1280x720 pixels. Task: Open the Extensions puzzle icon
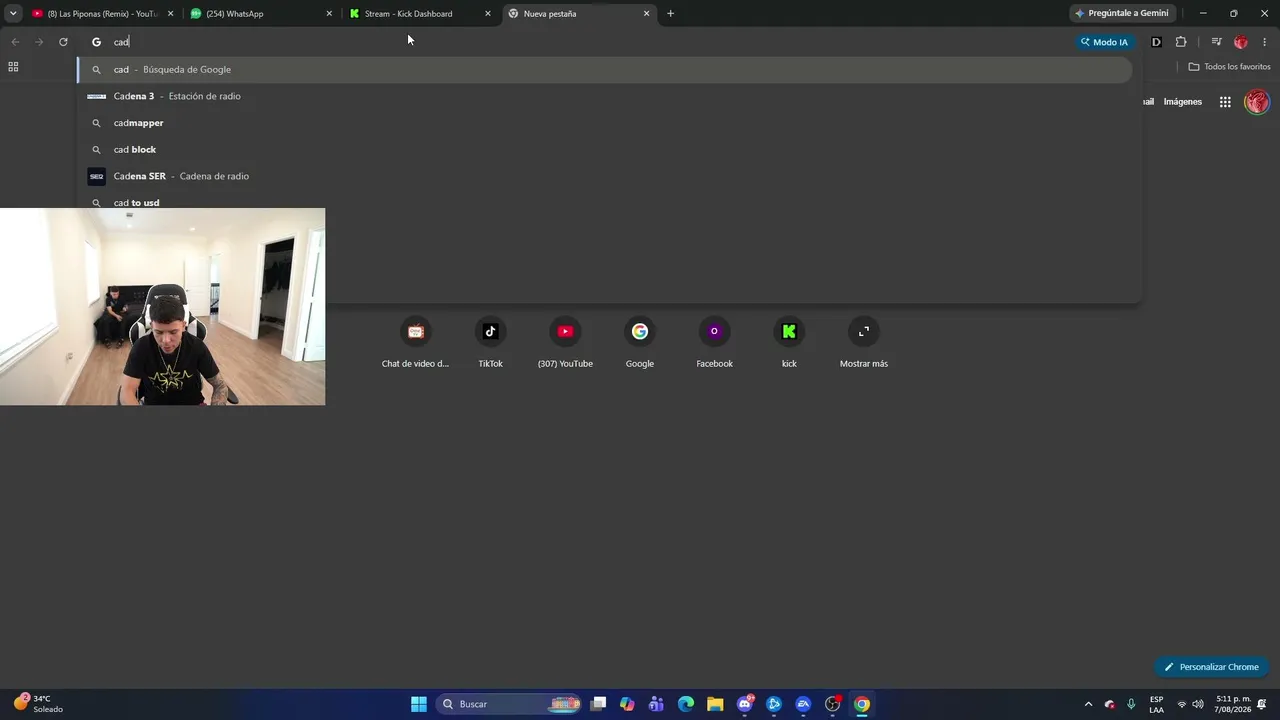tap(1181, 42)
